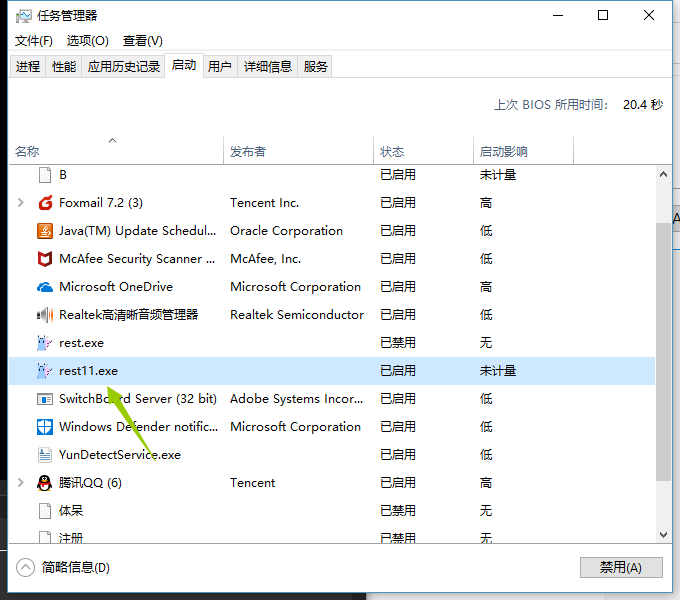The image size is (680, 600).
Task: Click the vertical scrollbar thumb
Action: (x=663, y=351)
